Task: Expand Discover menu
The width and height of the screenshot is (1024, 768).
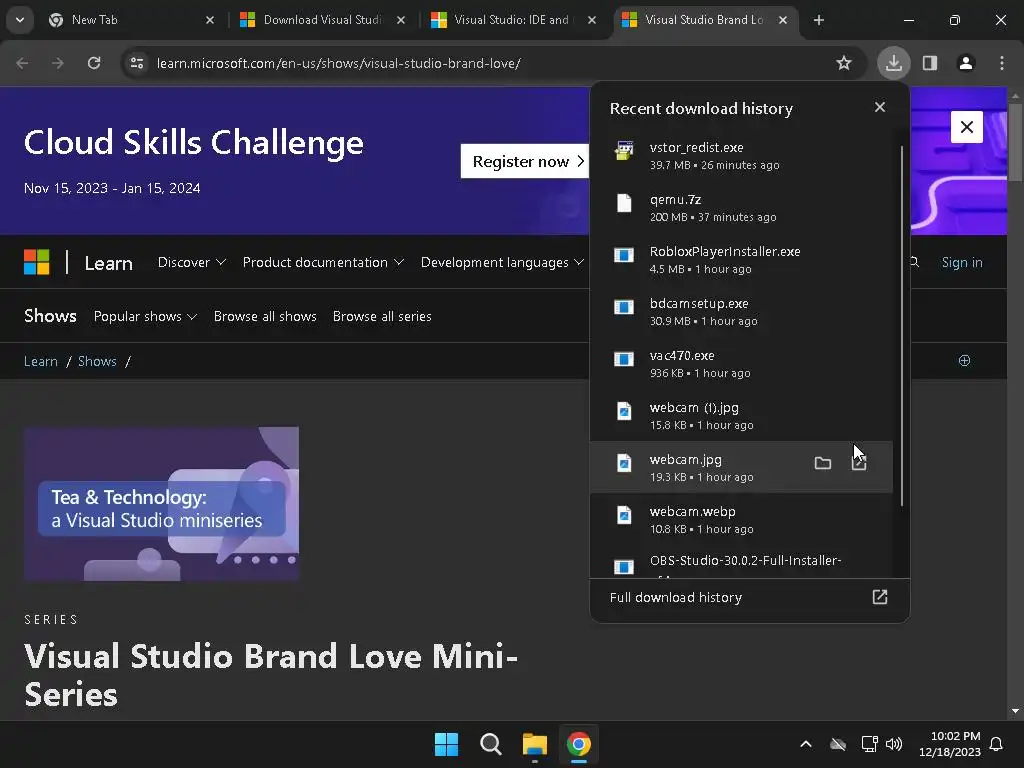Action: point(191,263)
